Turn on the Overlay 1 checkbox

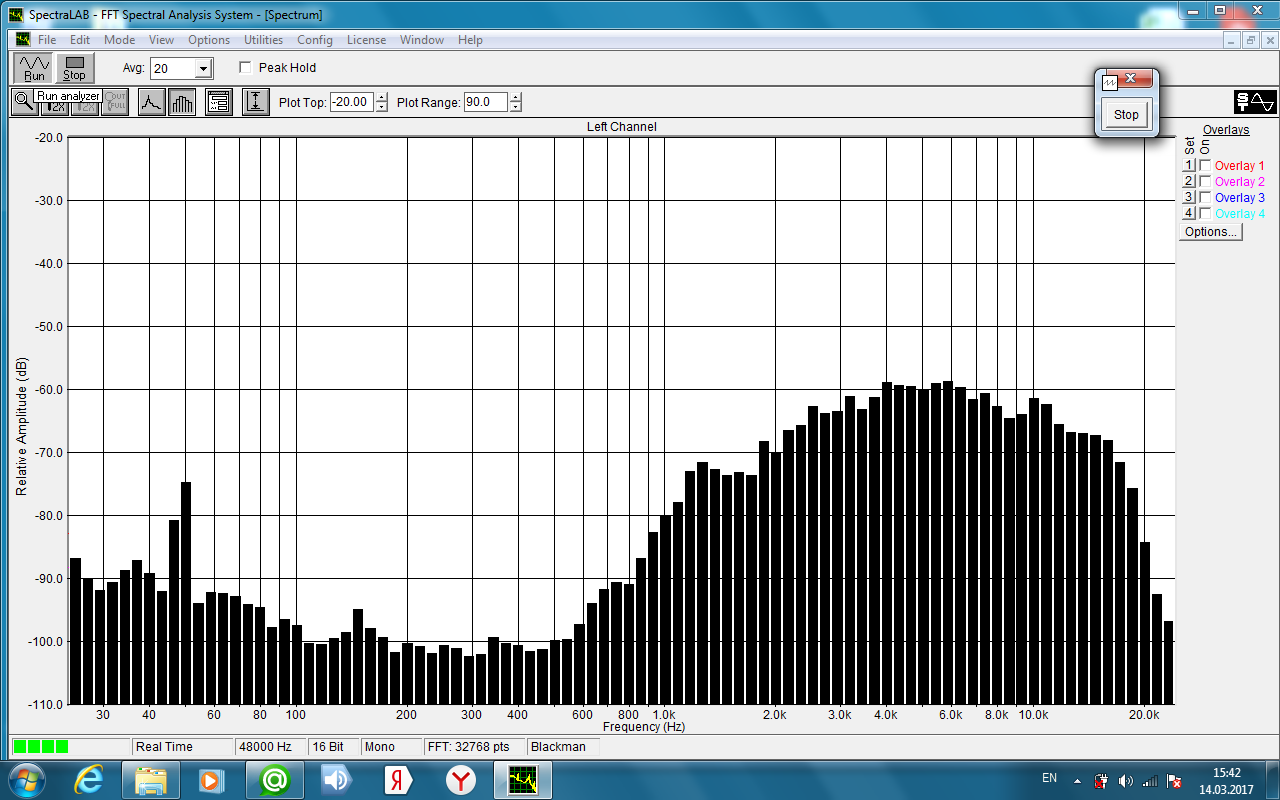(1205, 166)
